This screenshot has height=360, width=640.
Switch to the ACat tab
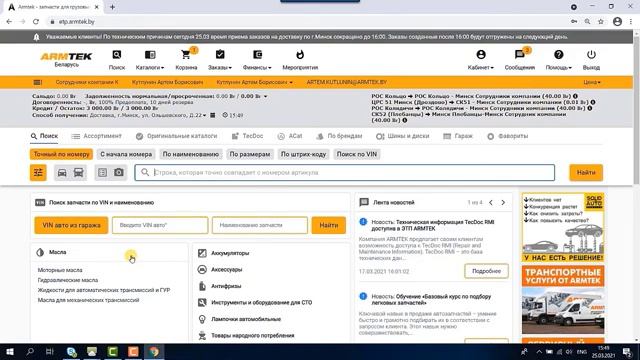[x=290, y=136]
